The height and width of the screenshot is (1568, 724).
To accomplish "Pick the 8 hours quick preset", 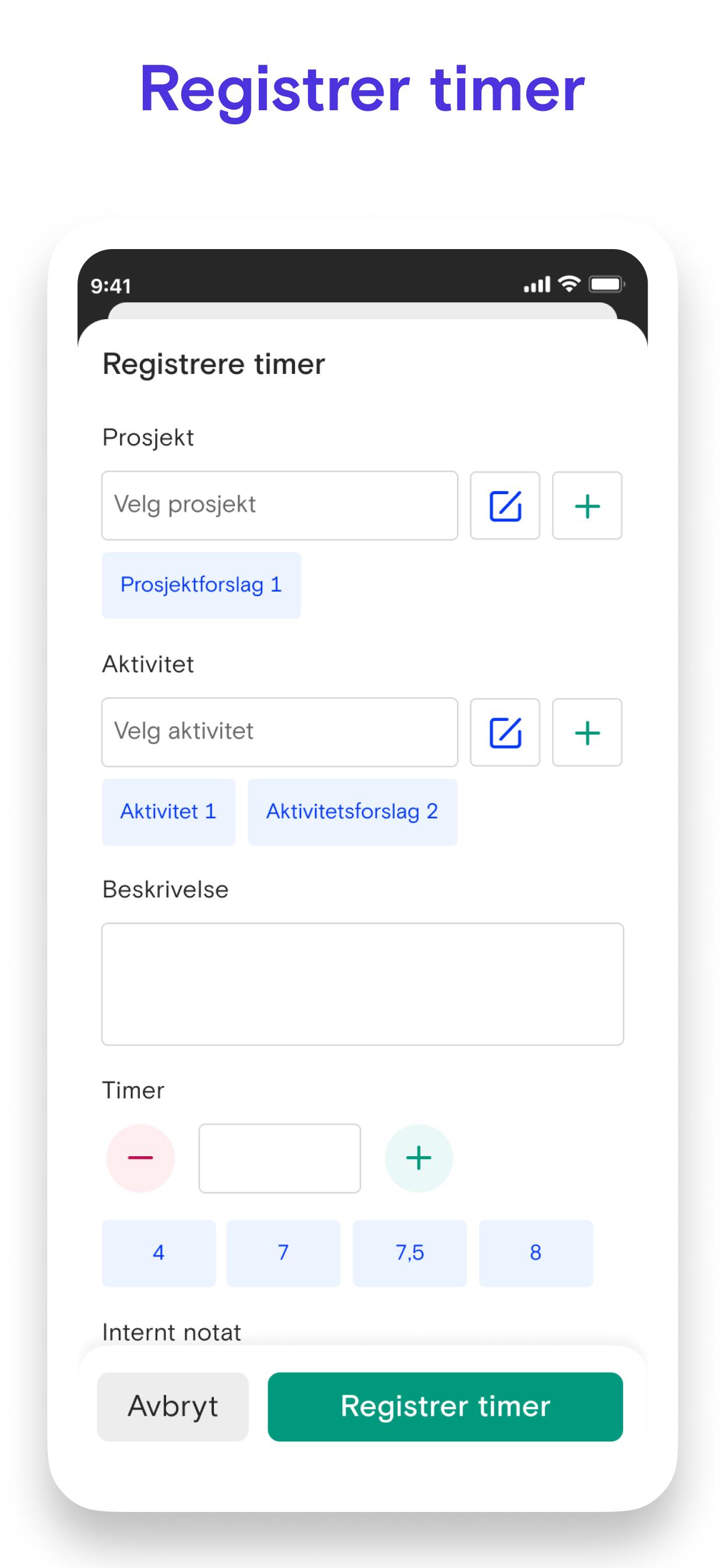I will pos(536,1252).
